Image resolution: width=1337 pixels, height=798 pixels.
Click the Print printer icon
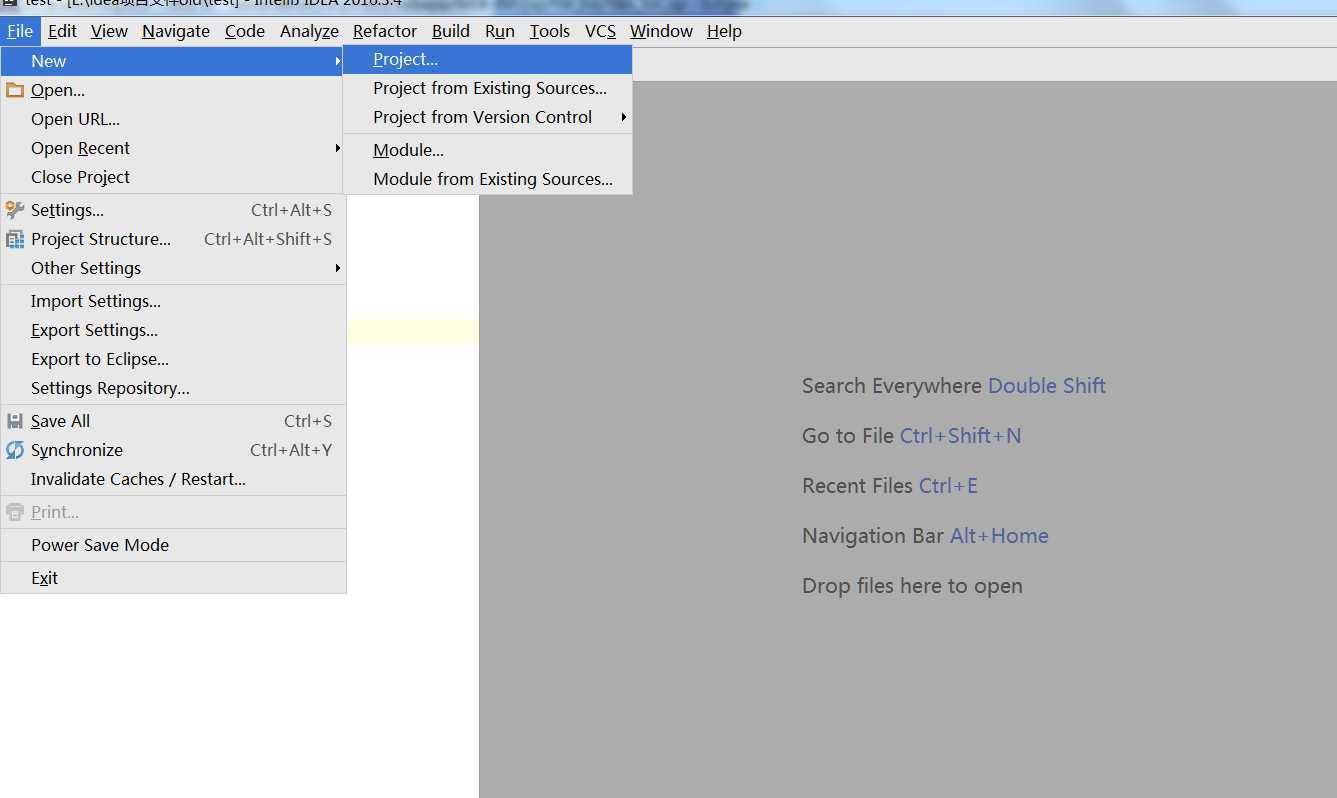click(14, 512)
